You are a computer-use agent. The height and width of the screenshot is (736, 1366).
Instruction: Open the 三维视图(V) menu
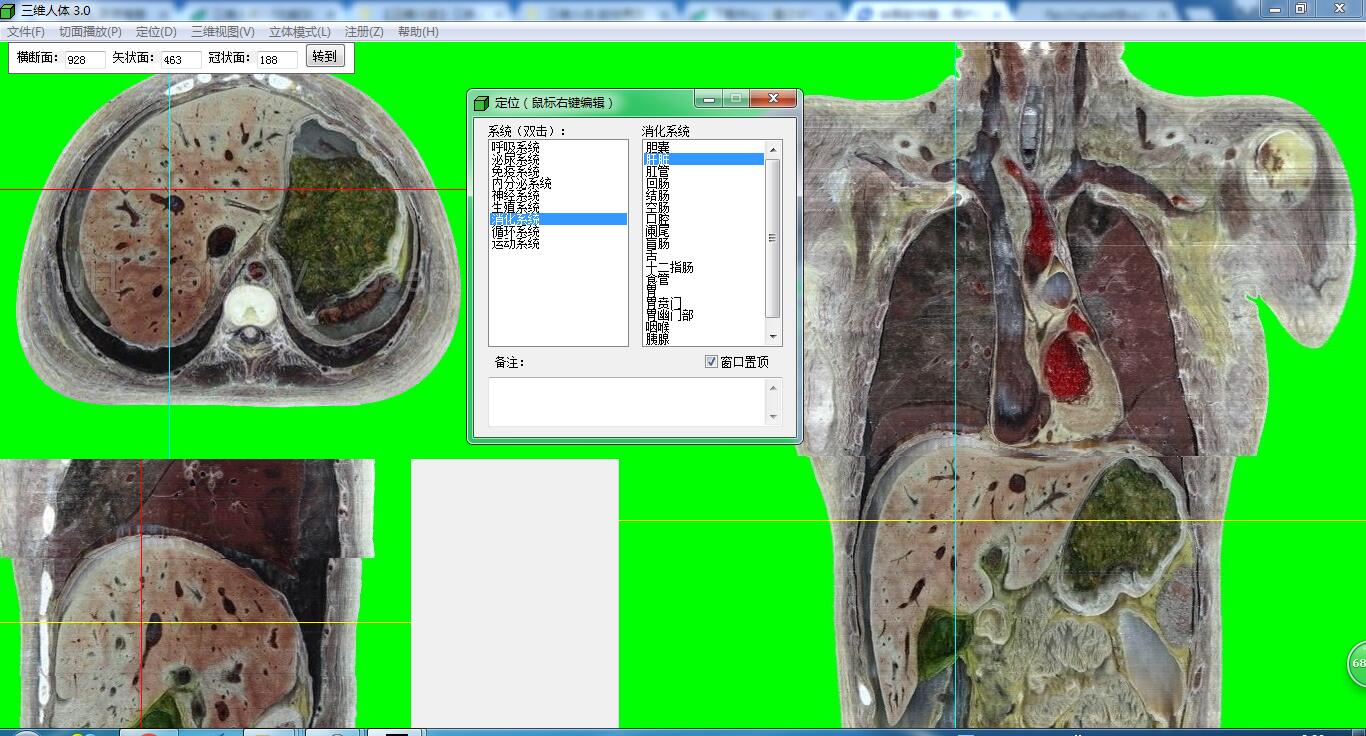click(222, 32)
